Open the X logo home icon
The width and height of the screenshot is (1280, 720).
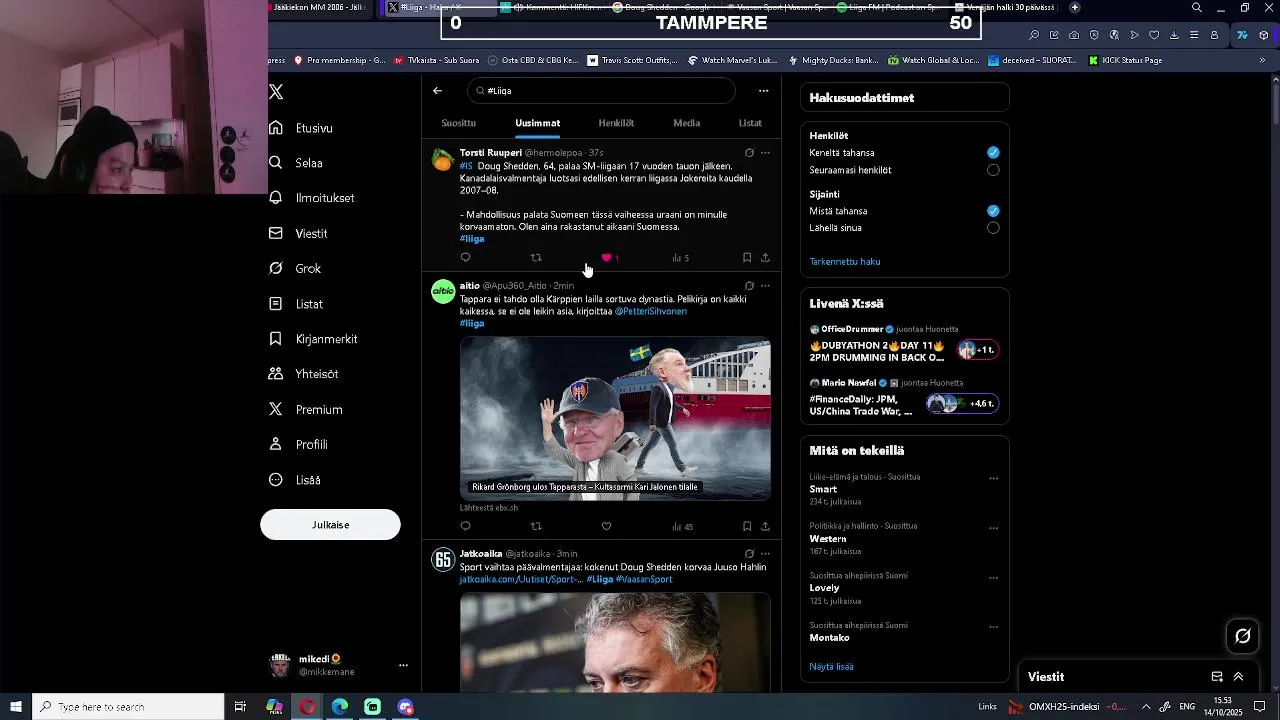point(277,92)
